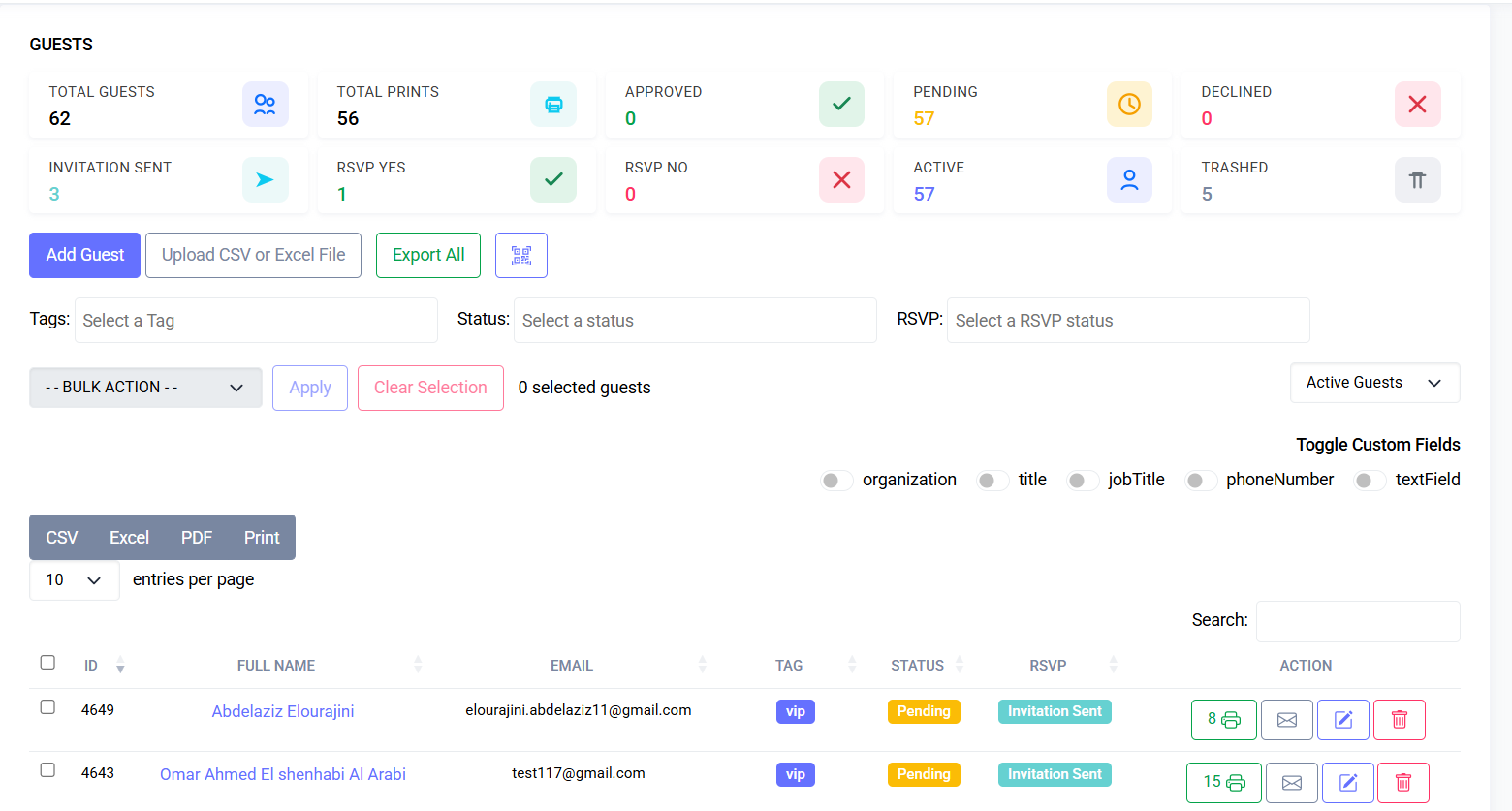This screenshot has width=1512, height=811.
Task: Click the envelope icon in guest 4643 row
Action: pyautogui.click(x=1291, y=783)
